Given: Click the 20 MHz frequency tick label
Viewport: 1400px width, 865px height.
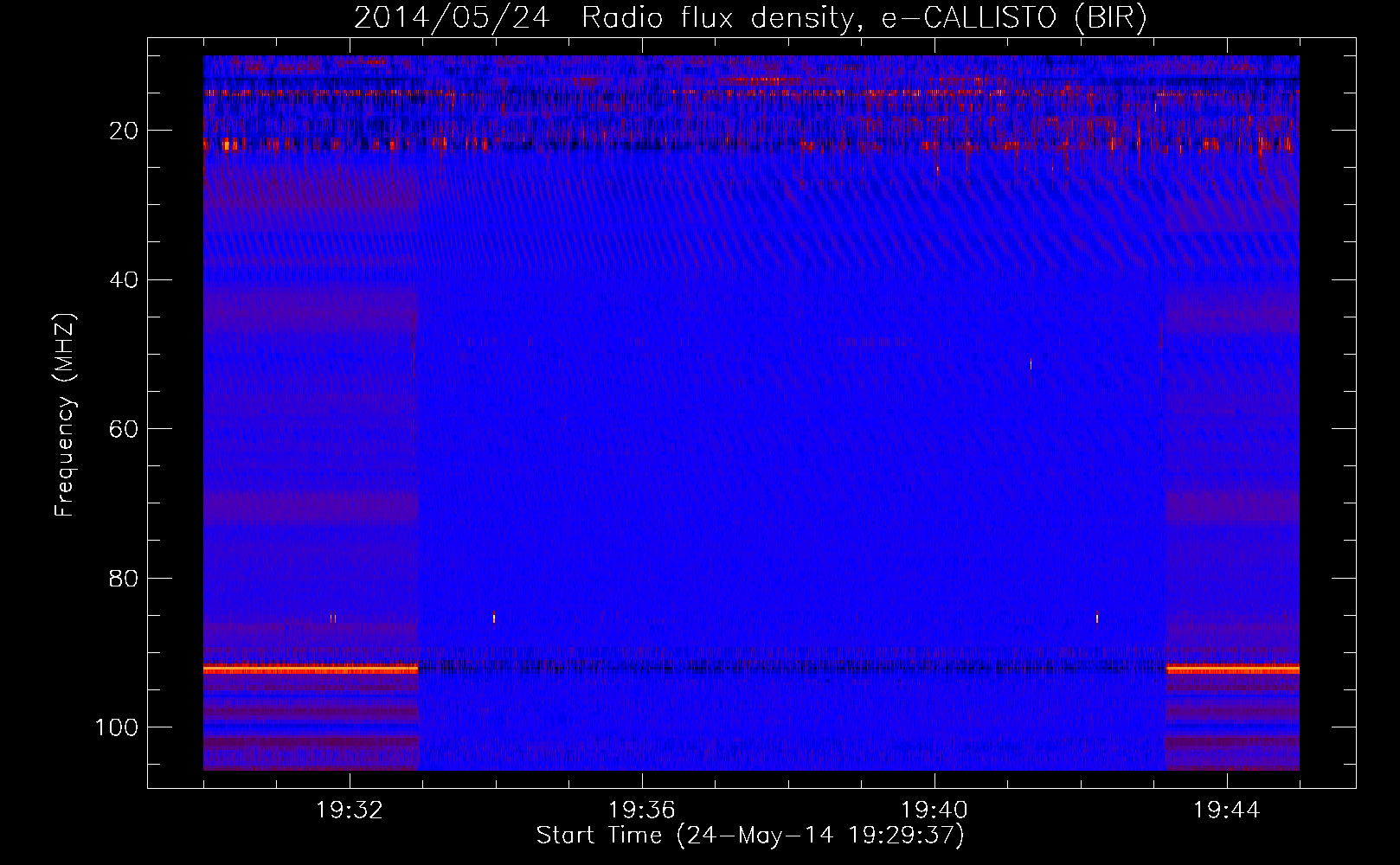Looking at the screenshot, I should pos(125,131).
